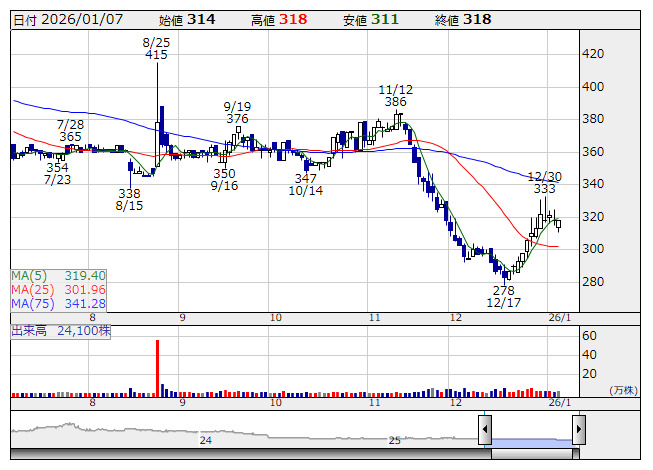Viewport: 653px width, 470px height.
Task: Click the right range handle arrow
Action: 579,429
